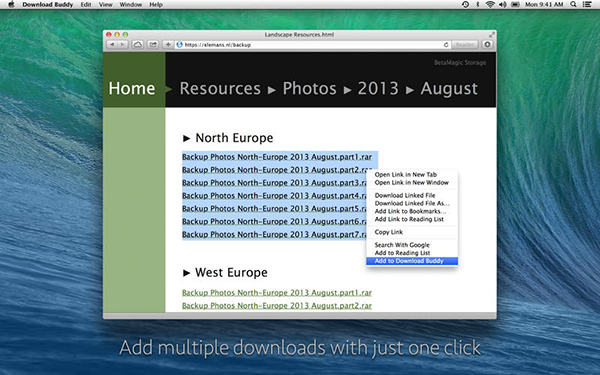The image size is (600, 375).
Task: Click the West Europe heading
Action: click(x=231, y=273)
